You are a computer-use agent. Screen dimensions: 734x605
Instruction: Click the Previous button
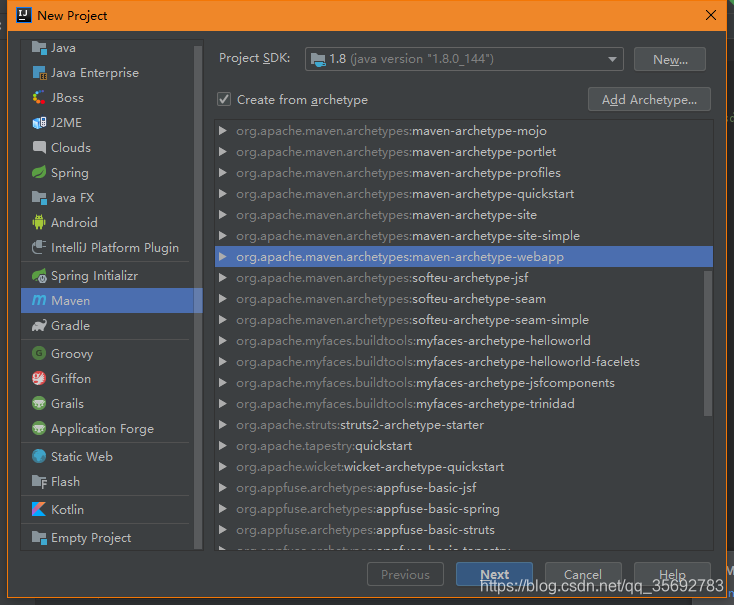tap(405, 574)
